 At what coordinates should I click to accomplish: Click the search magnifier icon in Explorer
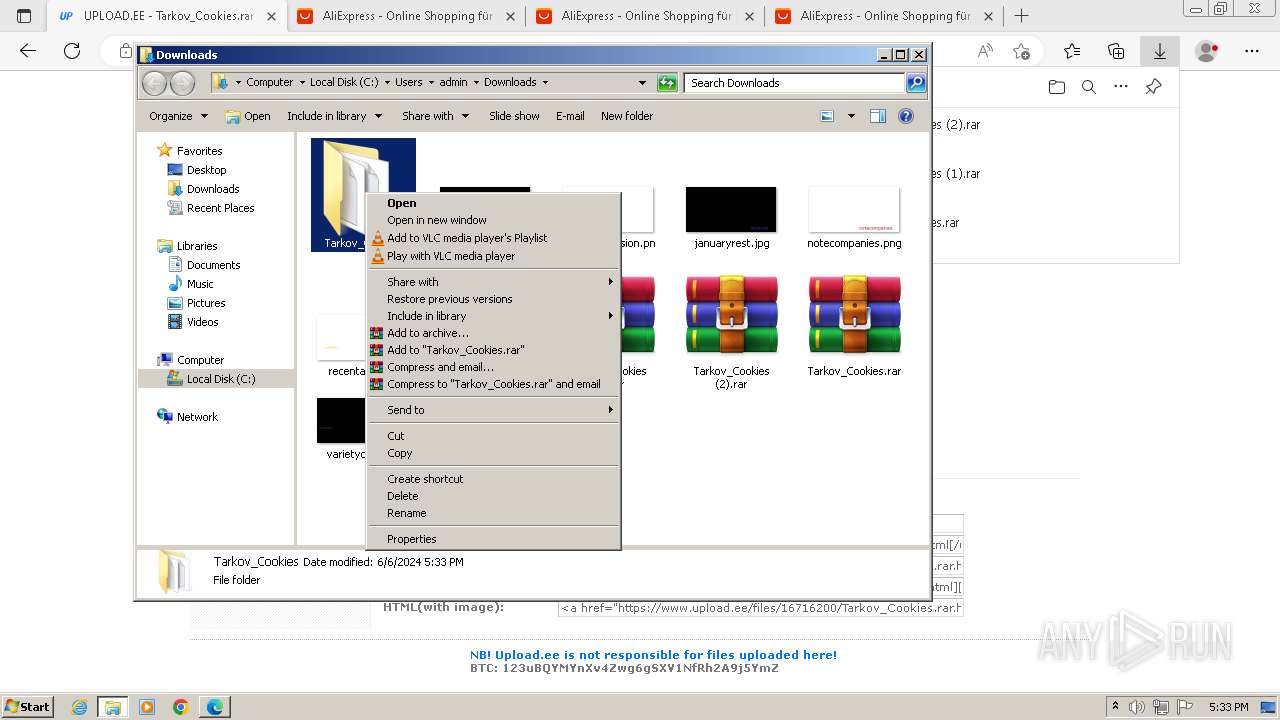(916, 83)
